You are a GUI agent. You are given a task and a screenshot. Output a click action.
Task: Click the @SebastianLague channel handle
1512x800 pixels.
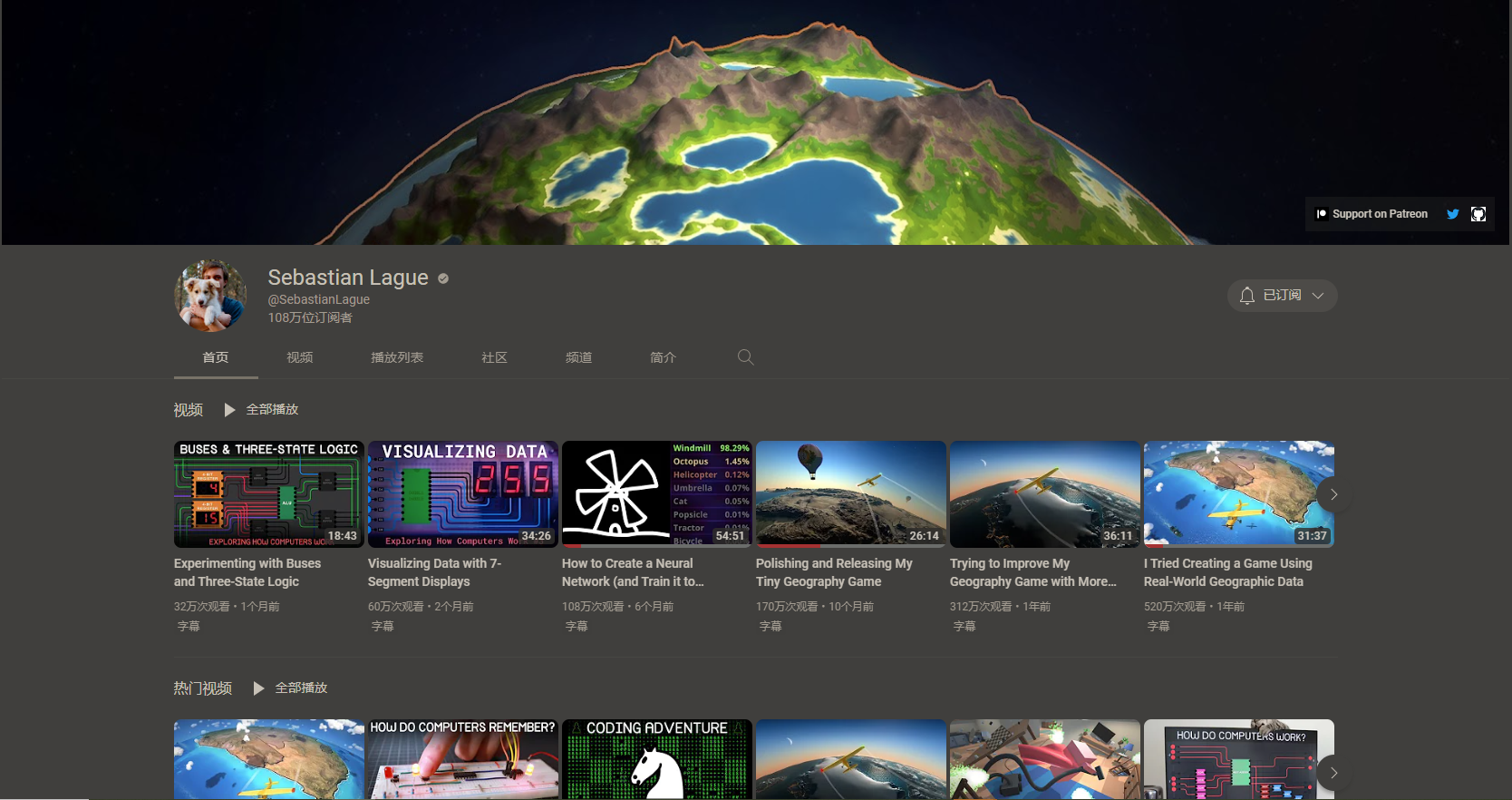[x=318, y=299]
